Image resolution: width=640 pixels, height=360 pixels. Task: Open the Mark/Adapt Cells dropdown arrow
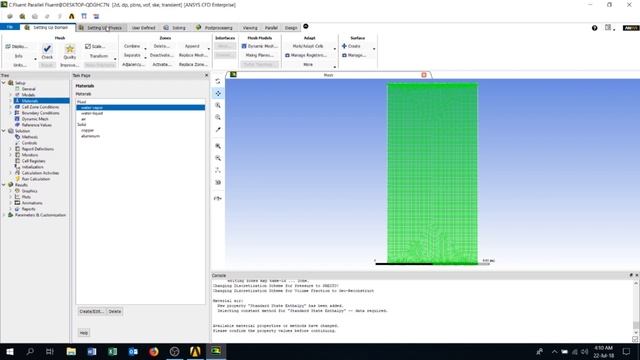pyautogui.click(x=335, y=49)
